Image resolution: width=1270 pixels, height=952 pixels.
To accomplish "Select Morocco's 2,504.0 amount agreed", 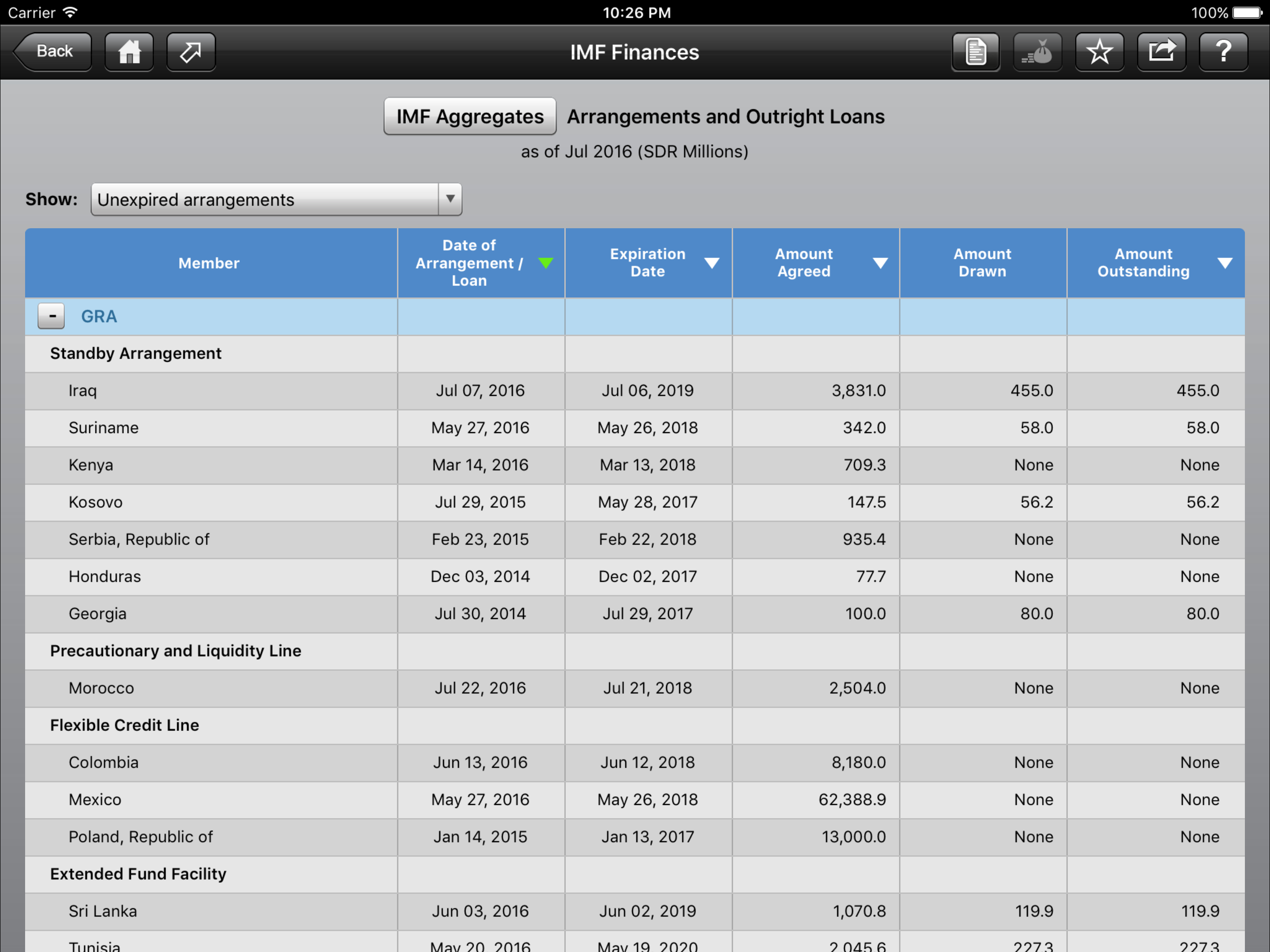I will (x=857, y=688).
